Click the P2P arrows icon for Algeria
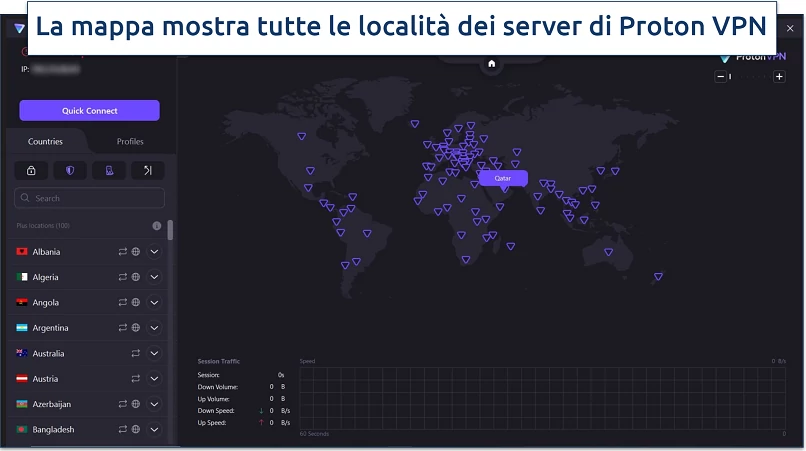Image resolution: width=806 pixels, height=451 pixels. click(x=122, y=277)
